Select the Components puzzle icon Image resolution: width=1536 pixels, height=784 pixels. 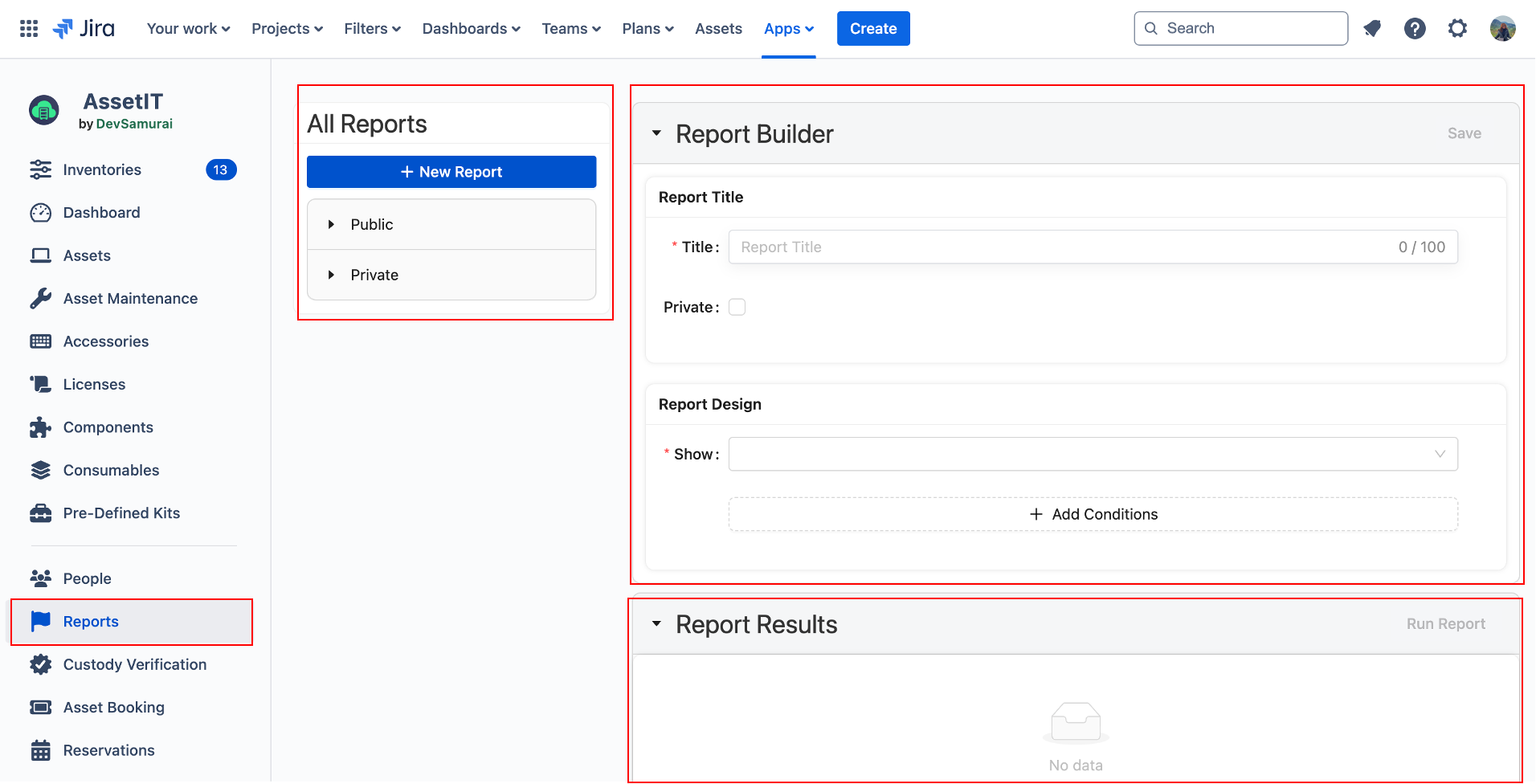pos(40,427)
